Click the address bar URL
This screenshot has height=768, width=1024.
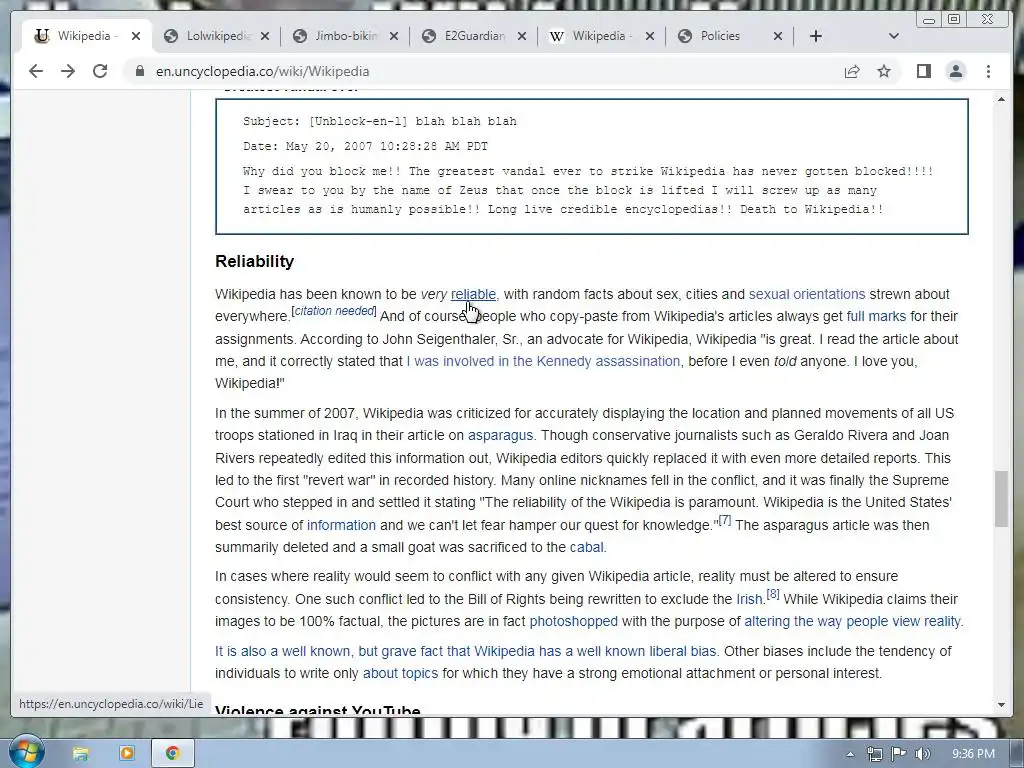coord(263,71)
